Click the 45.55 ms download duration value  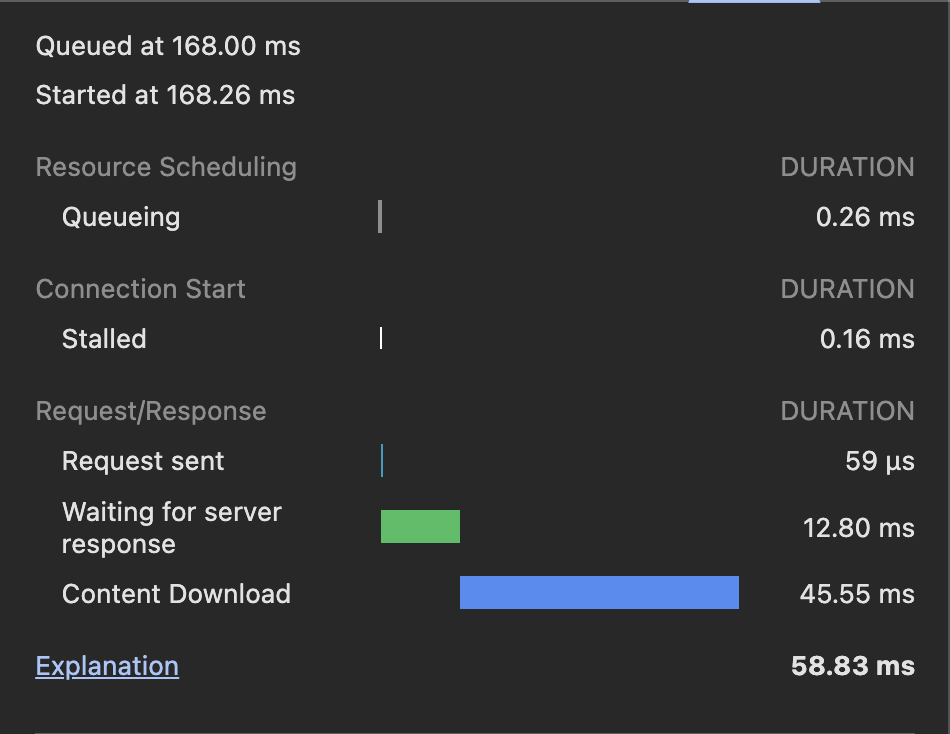click(857, 594)
